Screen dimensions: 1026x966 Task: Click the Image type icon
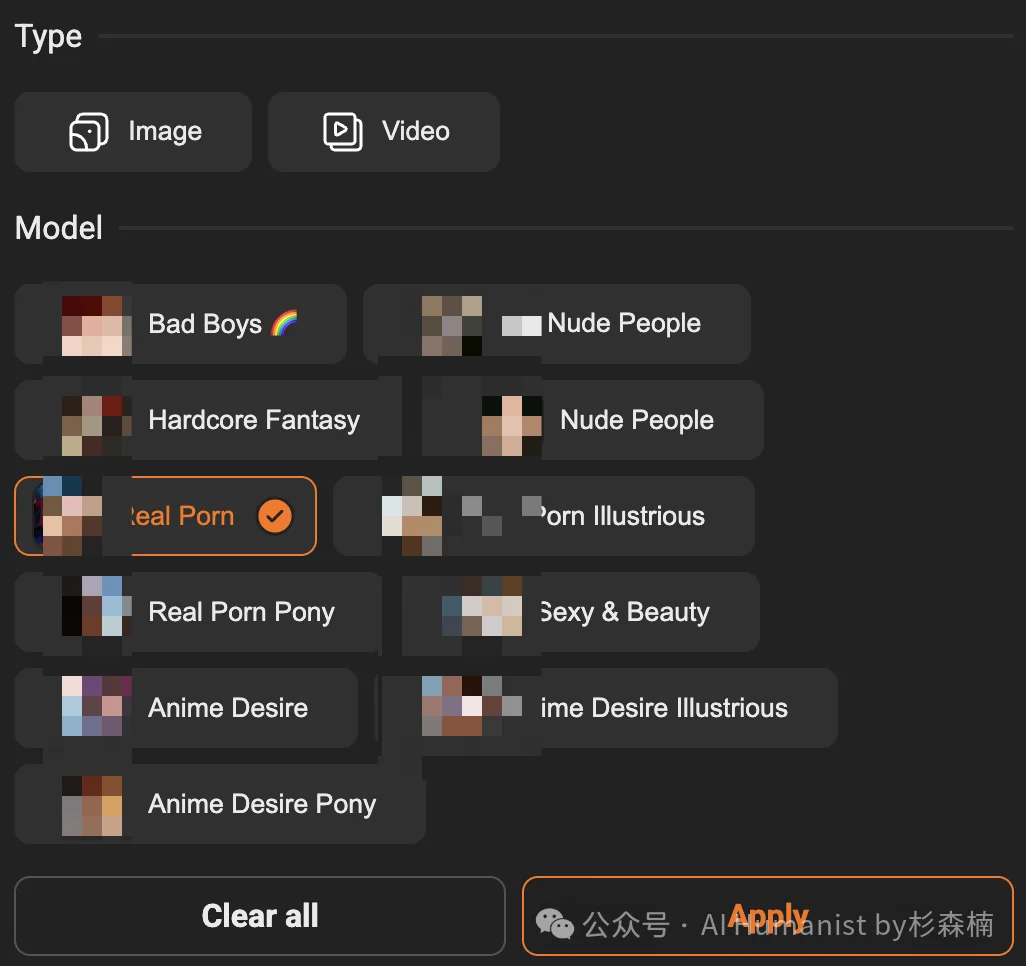click(88, 132)
